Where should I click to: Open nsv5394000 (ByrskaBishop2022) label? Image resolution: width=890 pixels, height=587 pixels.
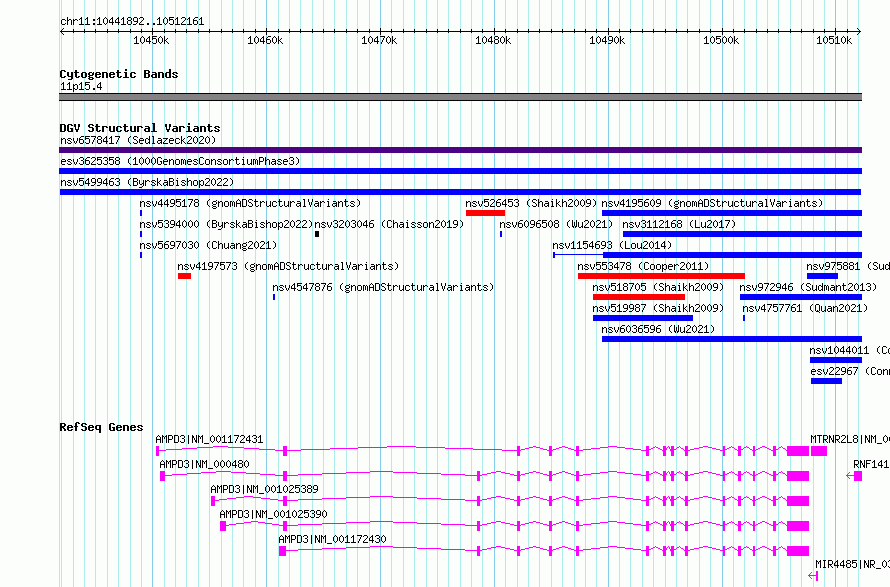click(x=226, y=224)
